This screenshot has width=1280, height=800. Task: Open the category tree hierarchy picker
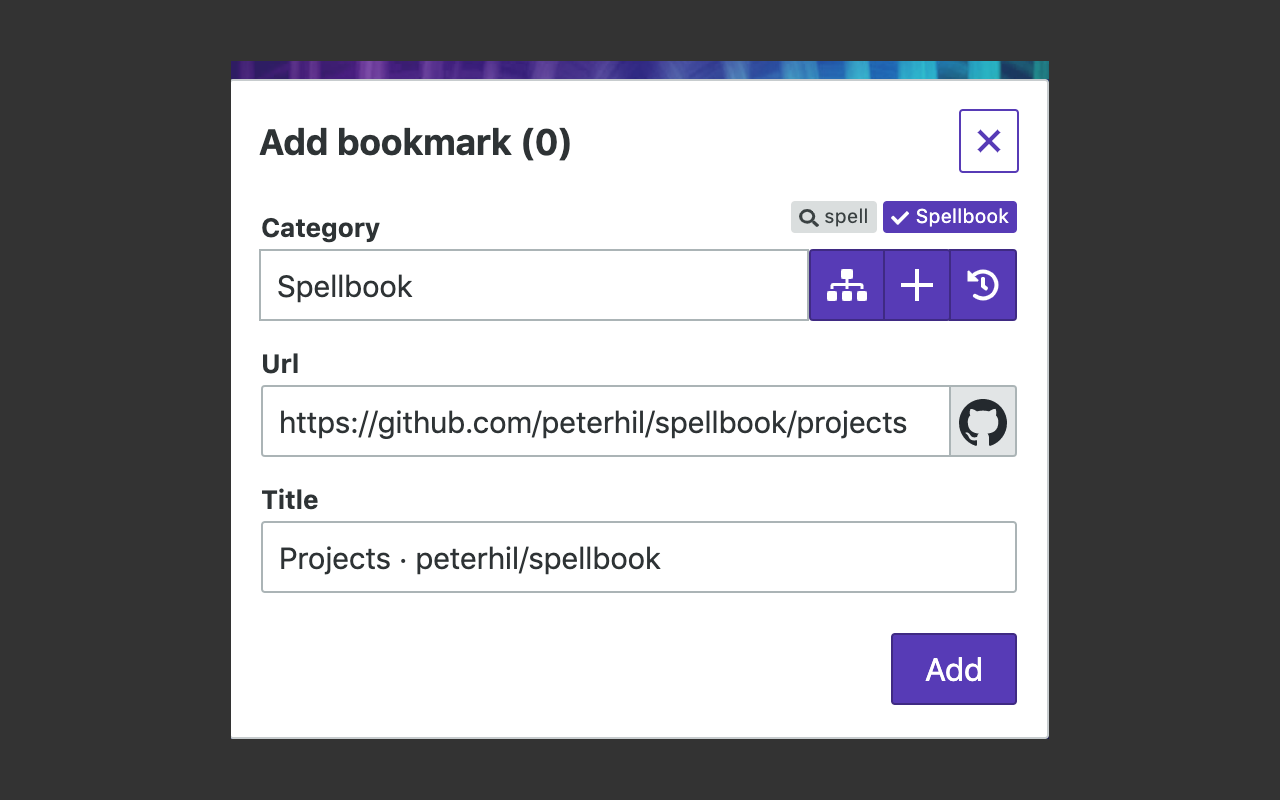click(847, 285)
